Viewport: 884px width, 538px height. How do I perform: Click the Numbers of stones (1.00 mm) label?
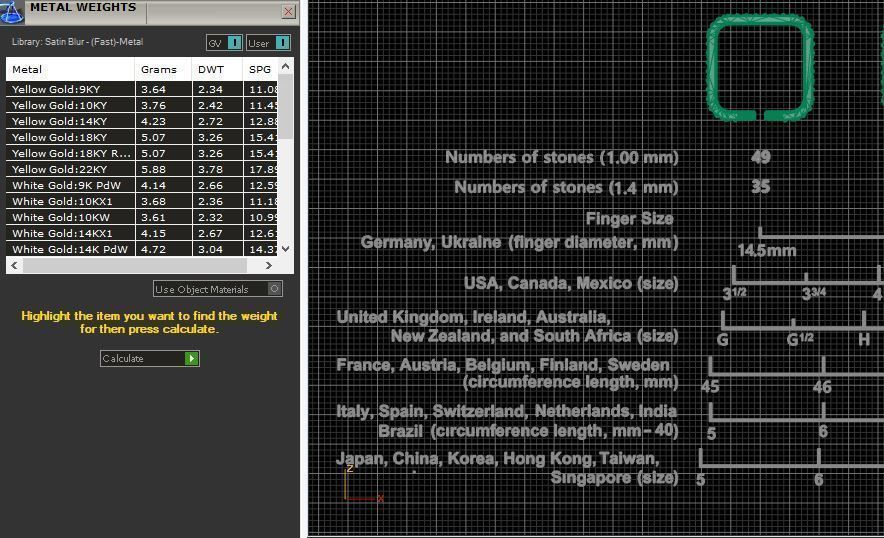pyautogui.click(x=562, y=157)
